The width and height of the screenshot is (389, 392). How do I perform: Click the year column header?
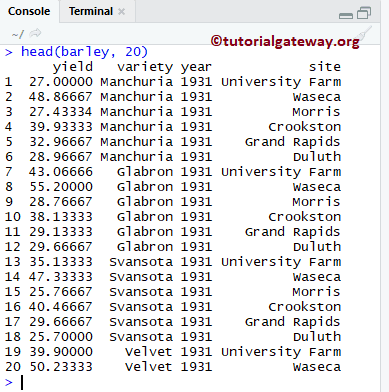tap(196, 67)
